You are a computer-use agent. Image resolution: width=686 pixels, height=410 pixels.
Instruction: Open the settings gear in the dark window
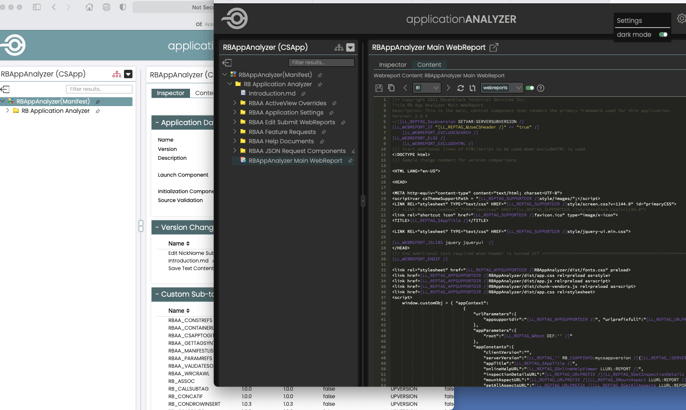(x=682, y=18)
